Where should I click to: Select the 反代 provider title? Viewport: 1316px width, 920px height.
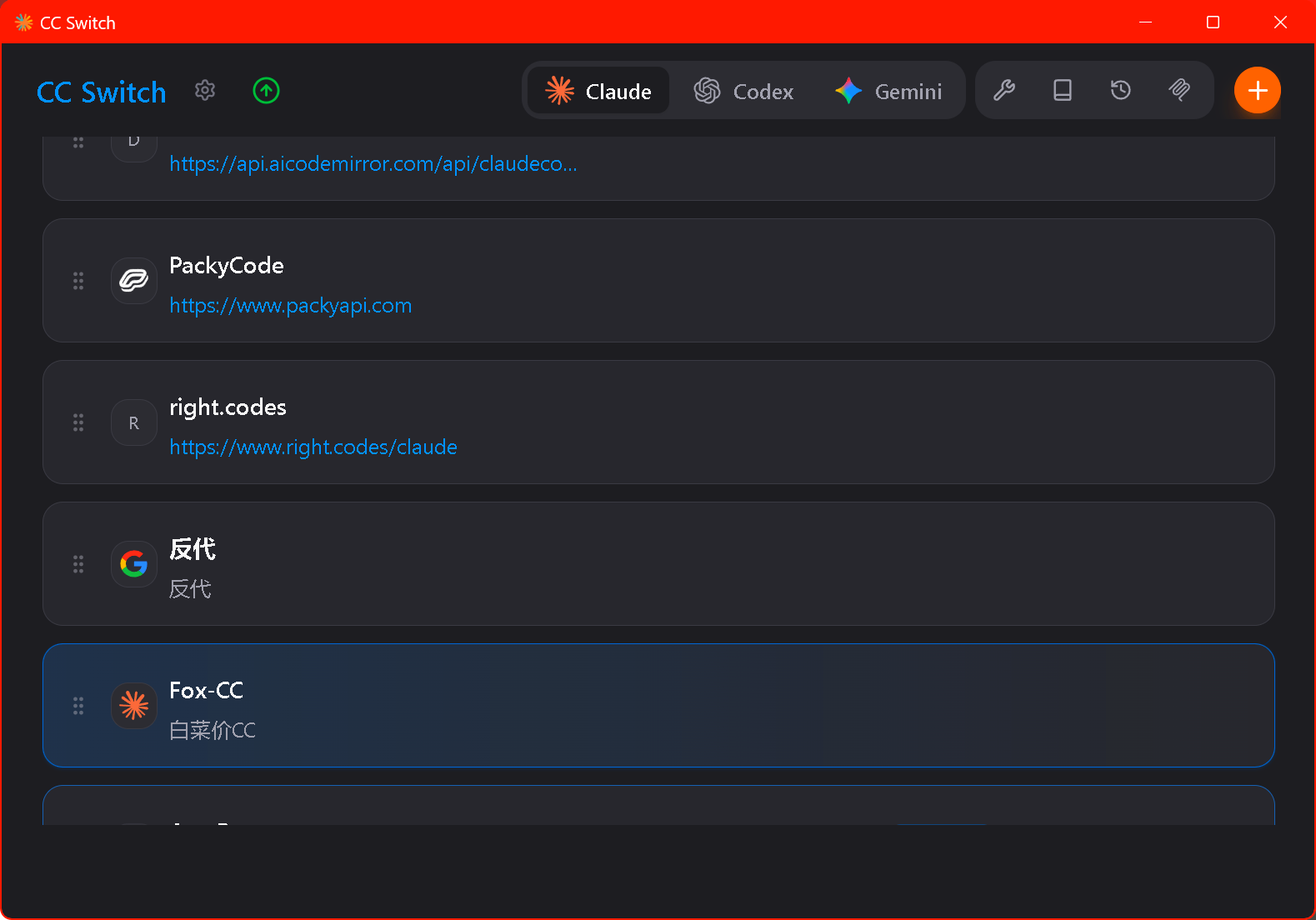pyautogui.click(x=193, y=549)
